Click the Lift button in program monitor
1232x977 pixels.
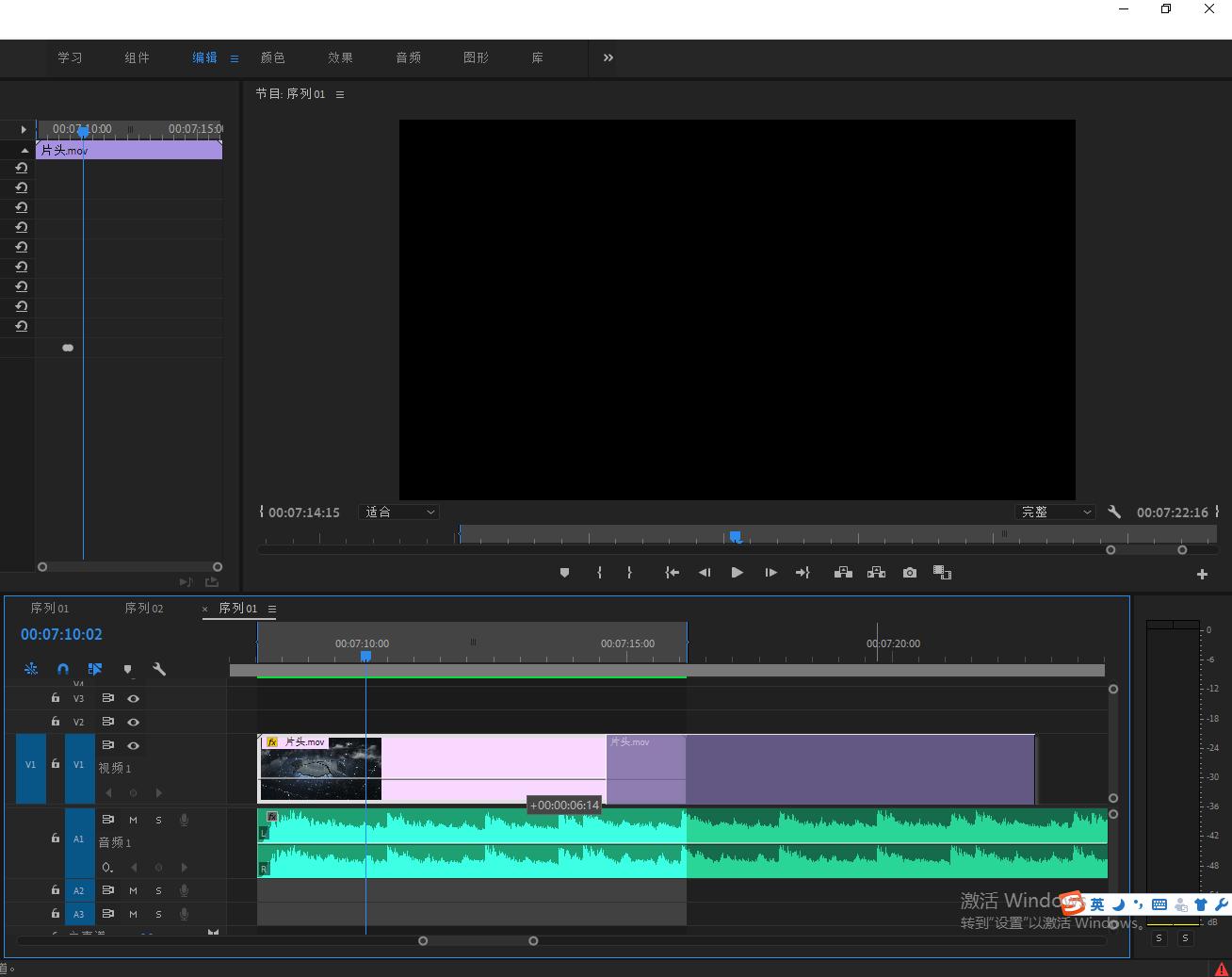point(843,573)
